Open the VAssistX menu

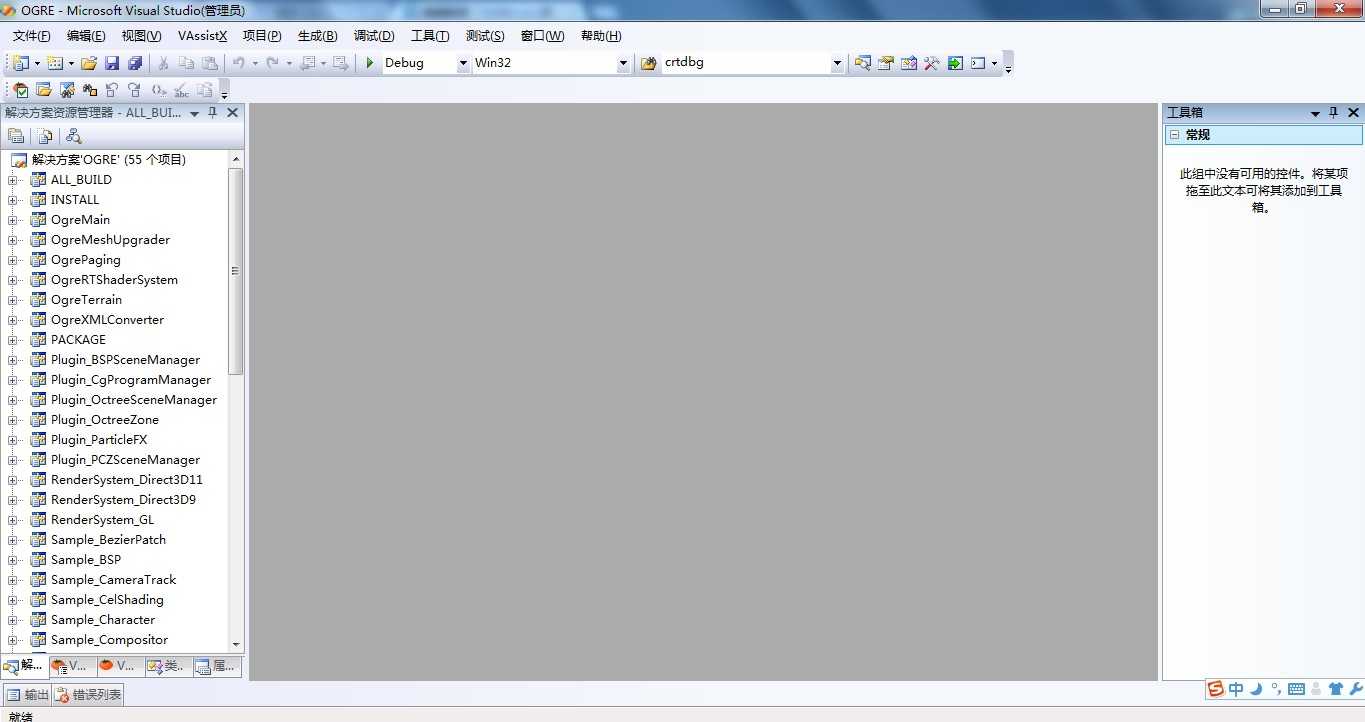coord(203,36)
